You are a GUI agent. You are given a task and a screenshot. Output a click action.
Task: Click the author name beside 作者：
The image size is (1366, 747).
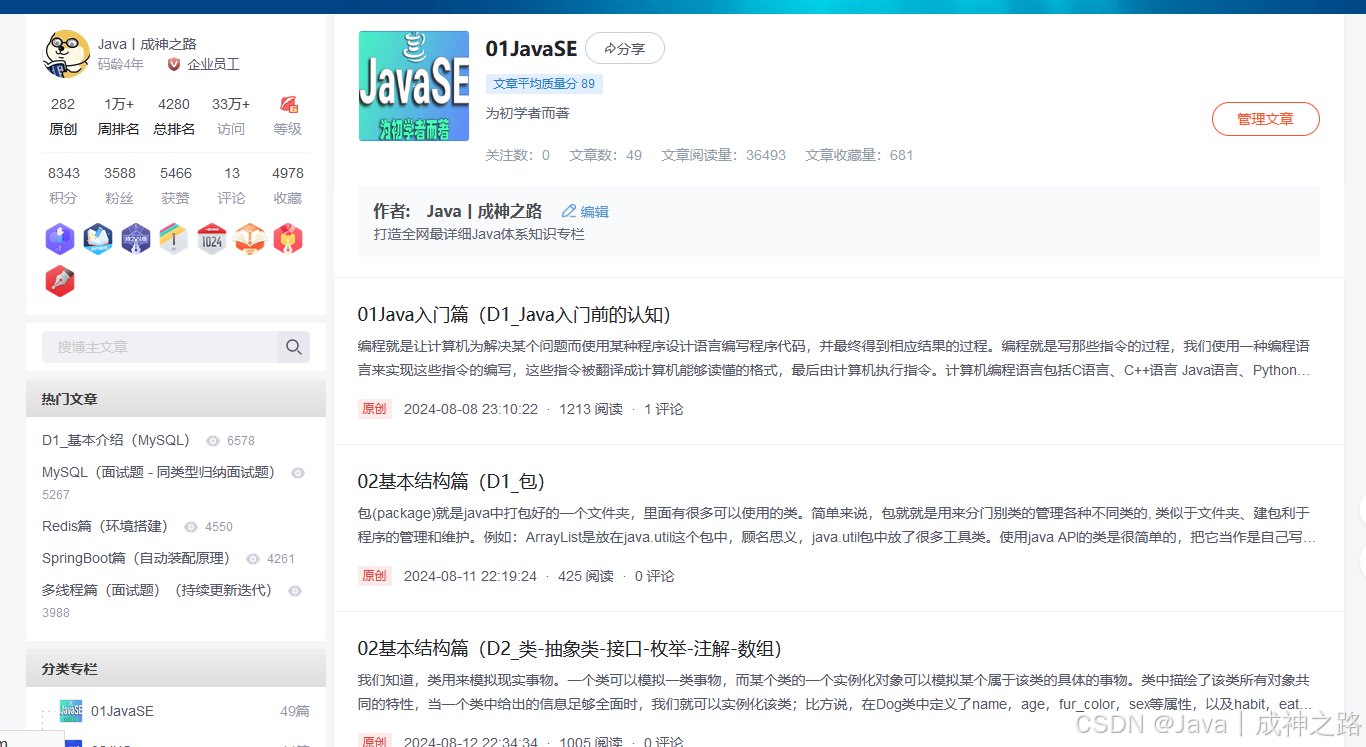coord(484,211)
